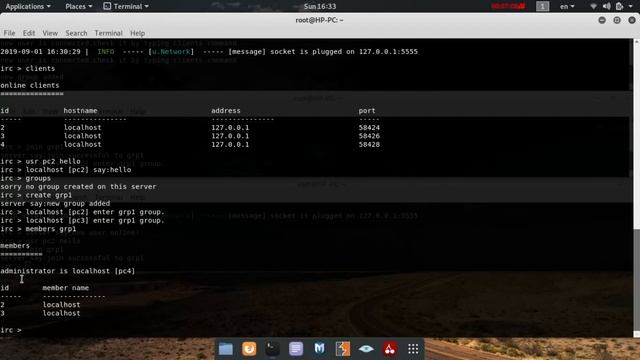
Task: Open the Terminal menu in the window menu bar
Action: pyautogui.click(x=108, y=33)
